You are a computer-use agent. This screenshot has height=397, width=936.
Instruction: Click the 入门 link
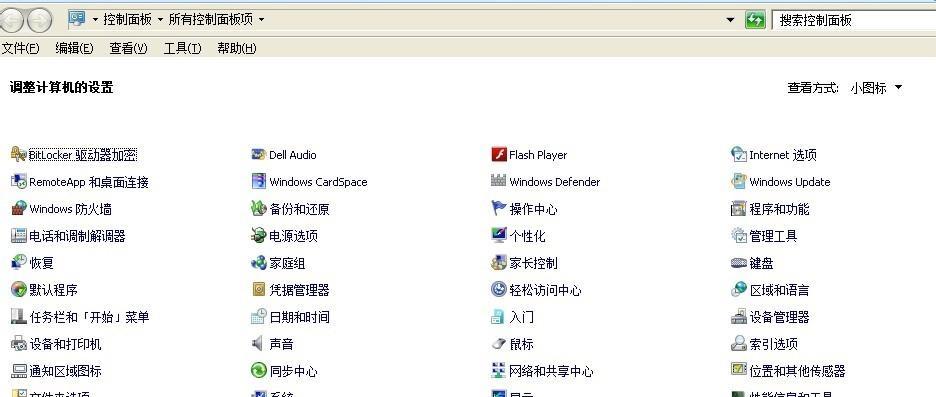(x=521, y=317)
